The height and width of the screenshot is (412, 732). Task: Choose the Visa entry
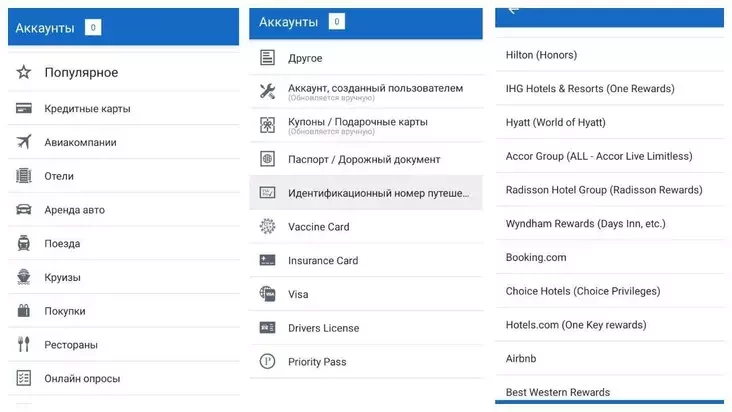366,294
